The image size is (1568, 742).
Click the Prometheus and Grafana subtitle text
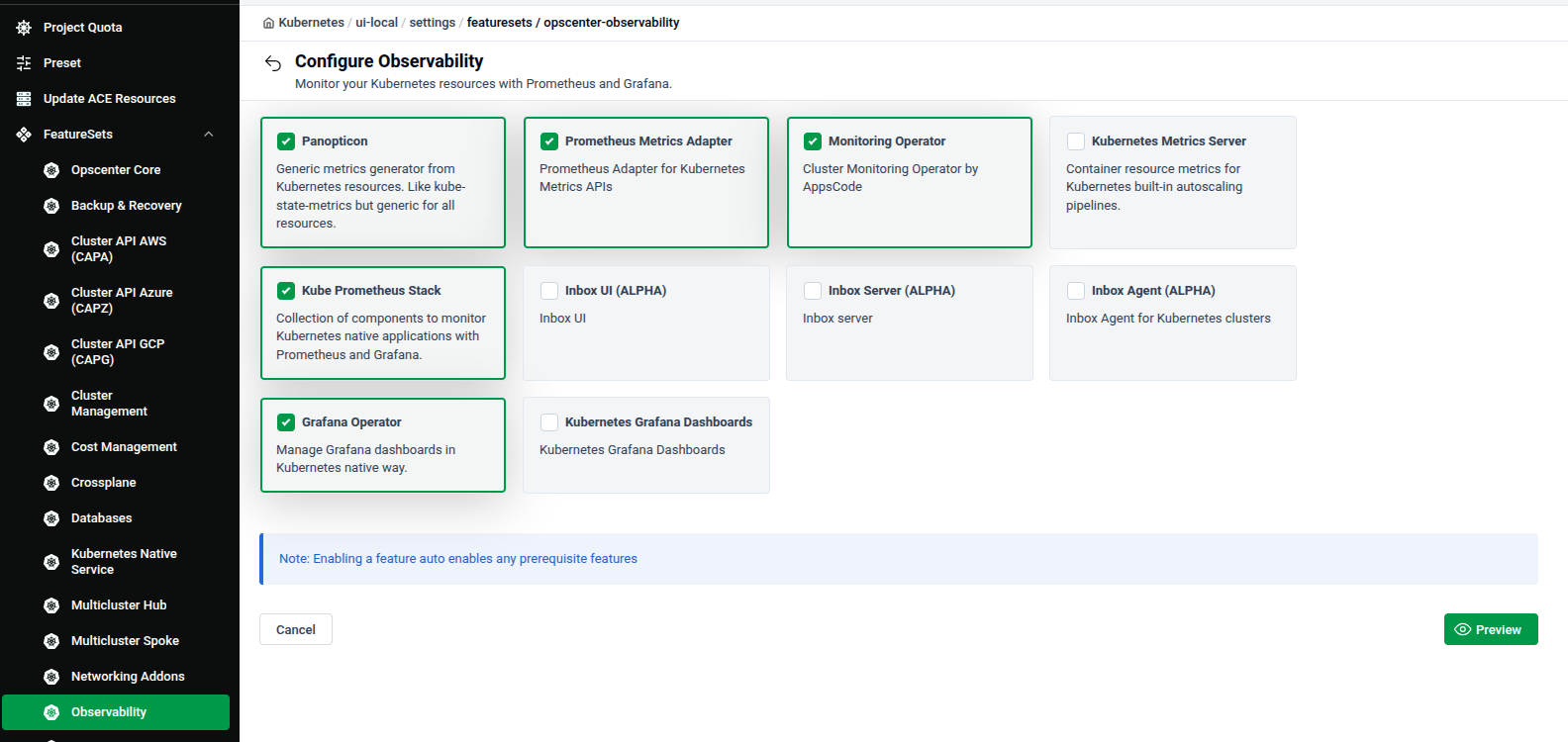pos(483,84)
